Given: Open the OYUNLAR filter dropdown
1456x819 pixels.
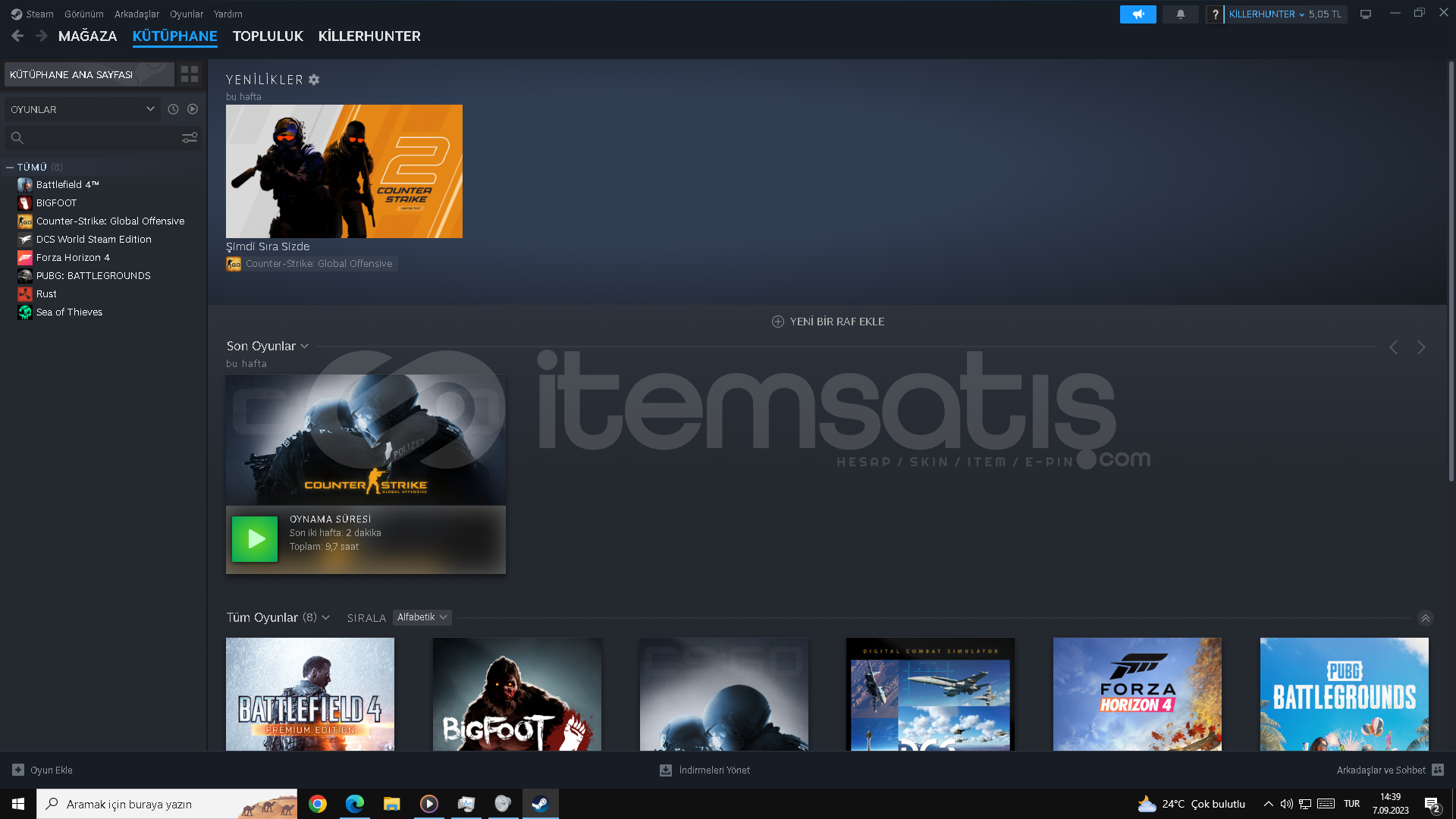Looking at the screenshot, I should (82, 109).
